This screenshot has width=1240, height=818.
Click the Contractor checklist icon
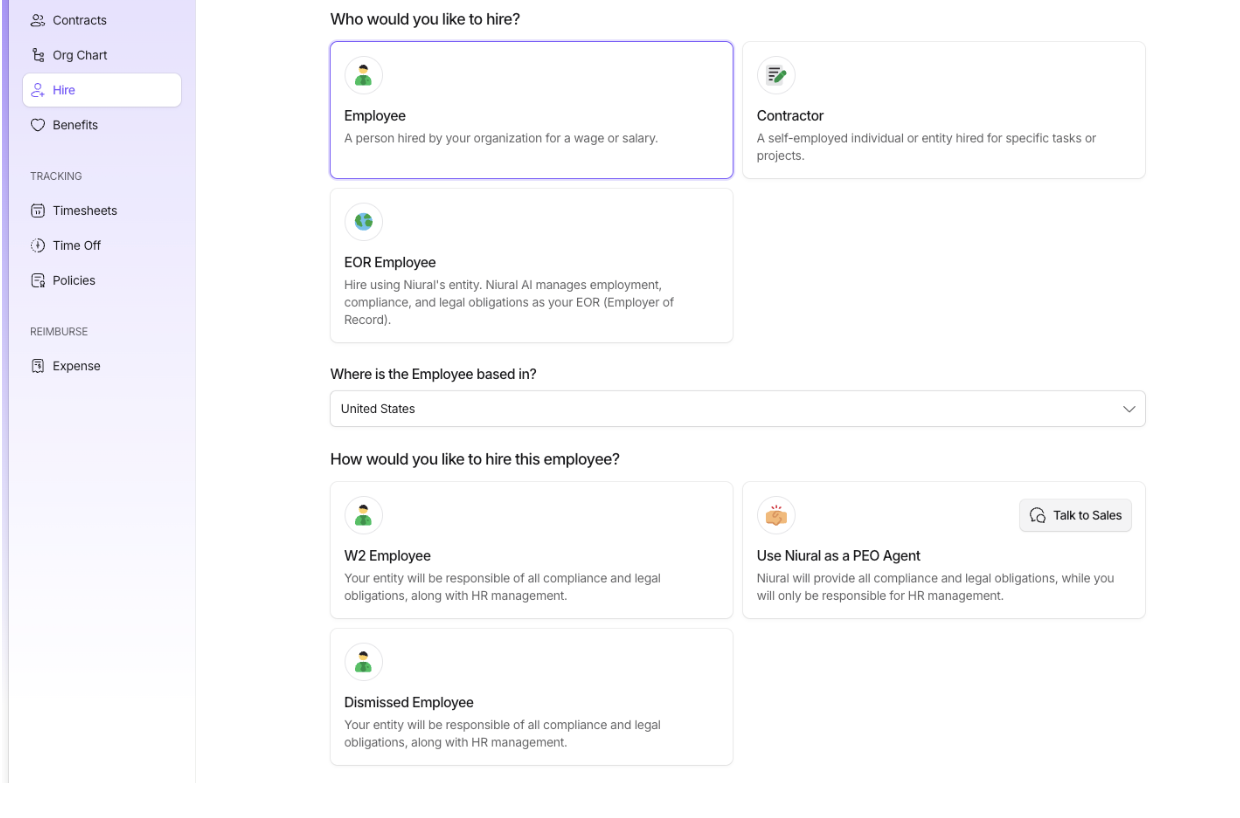(776, 75)
